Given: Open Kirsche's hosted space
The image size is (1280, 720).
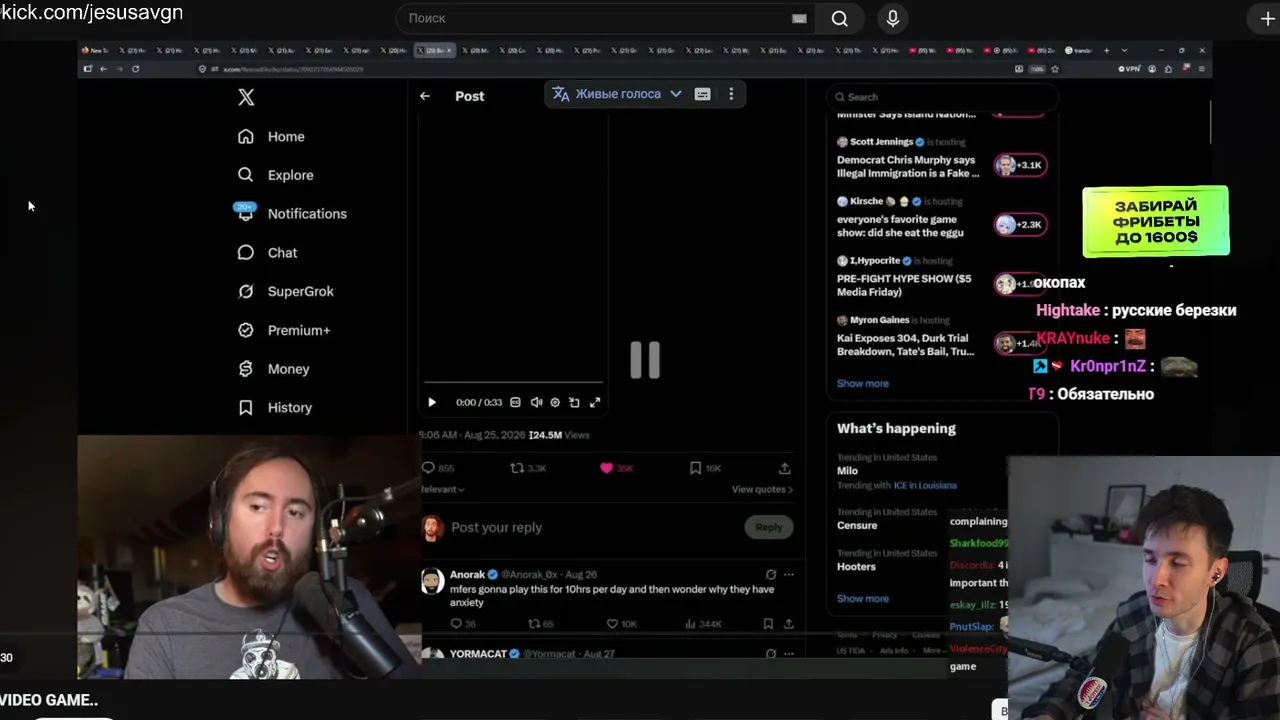Looking at the screenshot, I should coord(941,217).
